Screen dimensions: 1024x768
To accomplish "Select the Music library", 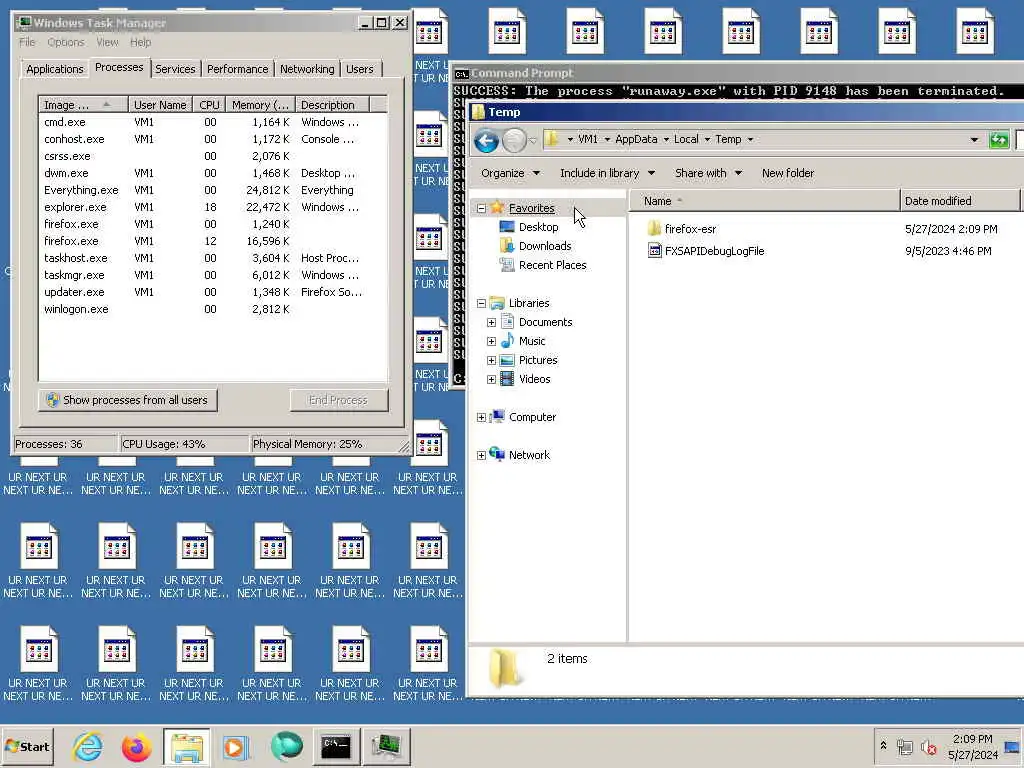I will click(532, 341).
